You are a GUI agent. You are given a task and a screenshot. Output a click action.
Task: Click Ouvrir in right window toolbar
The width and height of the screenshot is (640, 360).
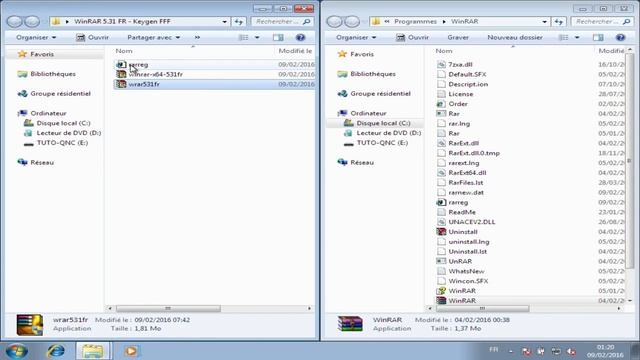(x=413, y=37)
